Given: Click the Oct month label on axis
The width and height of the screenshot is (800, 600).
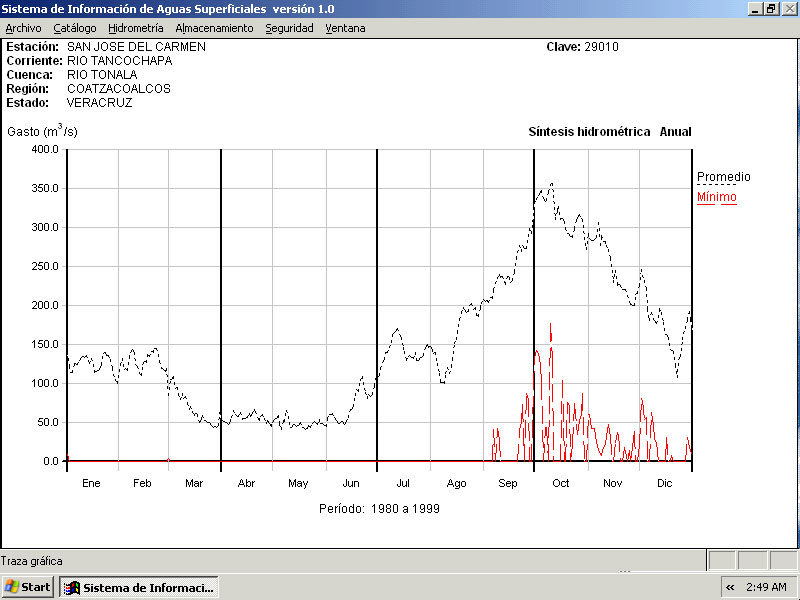Looking at the screenshot, I should click(x=560, y=483).
